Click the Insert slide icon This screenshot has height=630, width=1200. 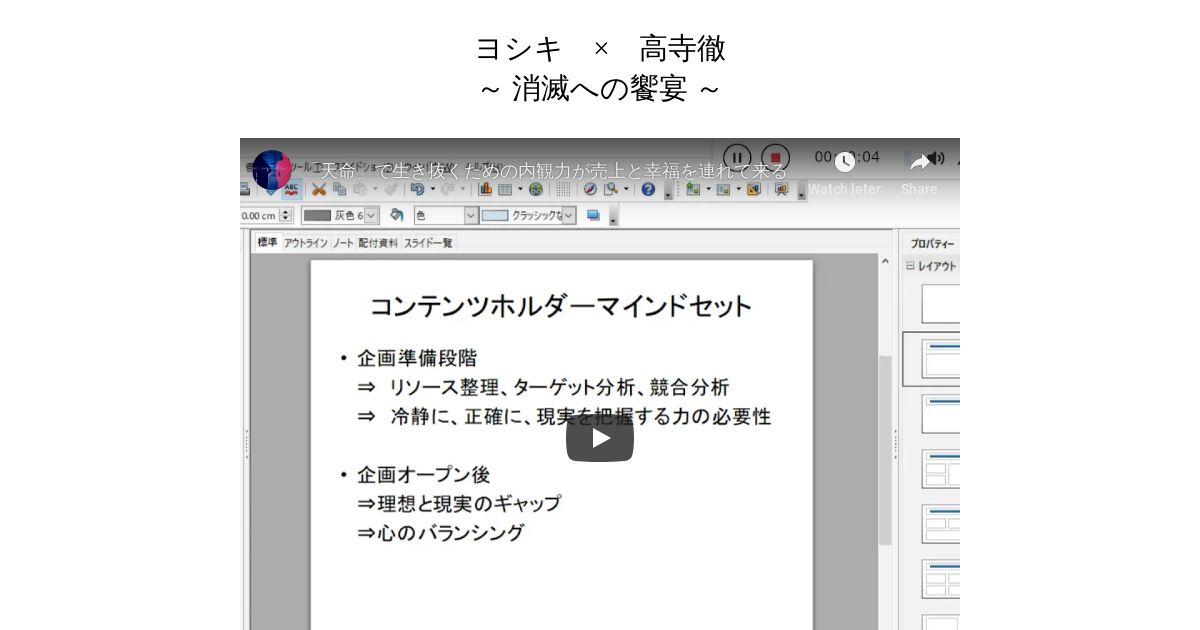(692, 189)
